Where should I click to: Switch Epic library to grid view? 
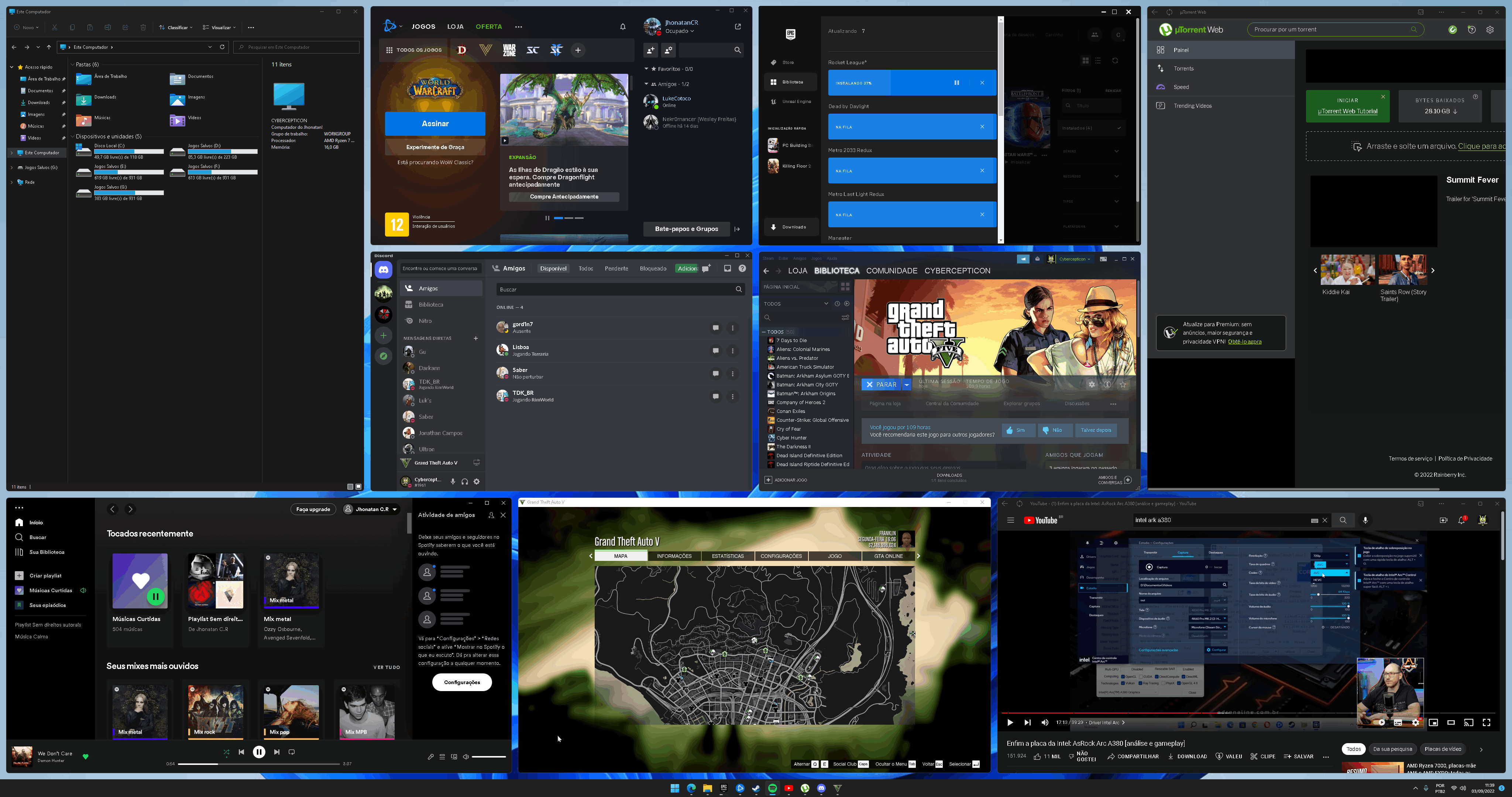[x=1085, y=61]
